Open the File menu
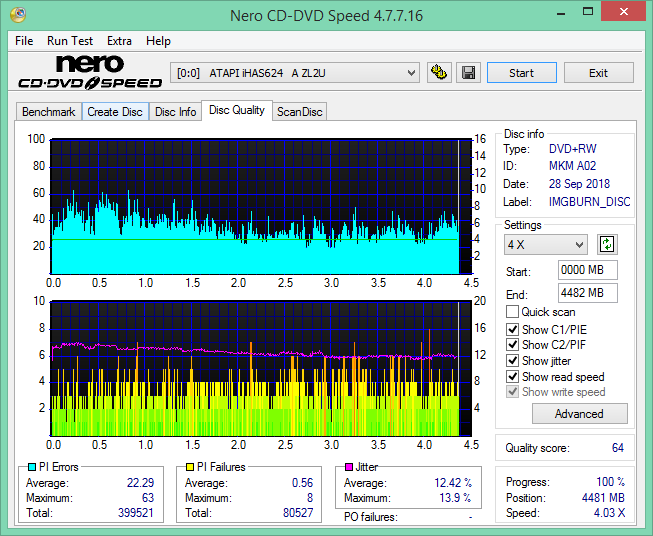This screenshot has width=653, height=536. [x=24, y=41]
